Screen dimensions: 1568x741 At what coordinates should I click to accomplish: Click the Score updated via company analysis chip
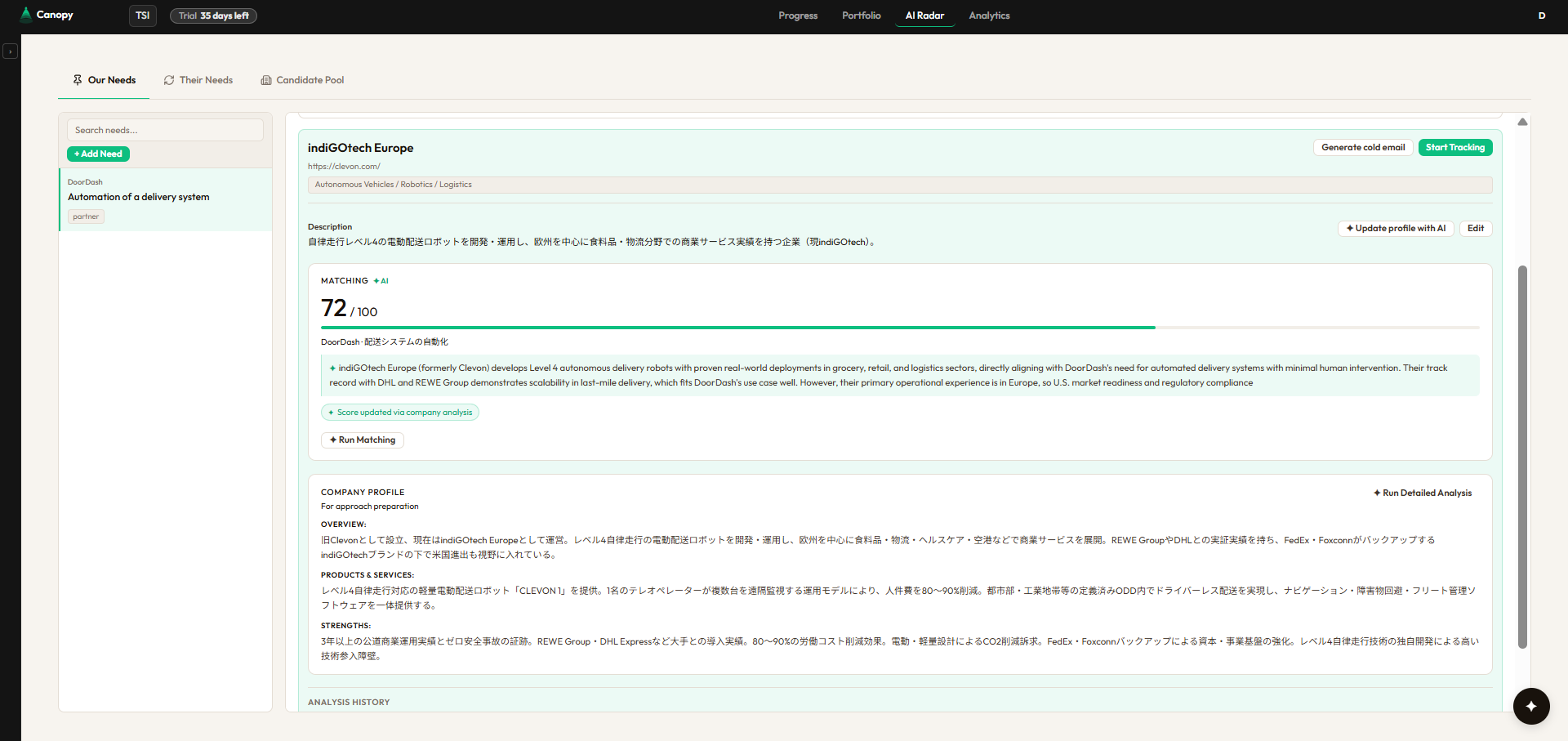[400, 413]
